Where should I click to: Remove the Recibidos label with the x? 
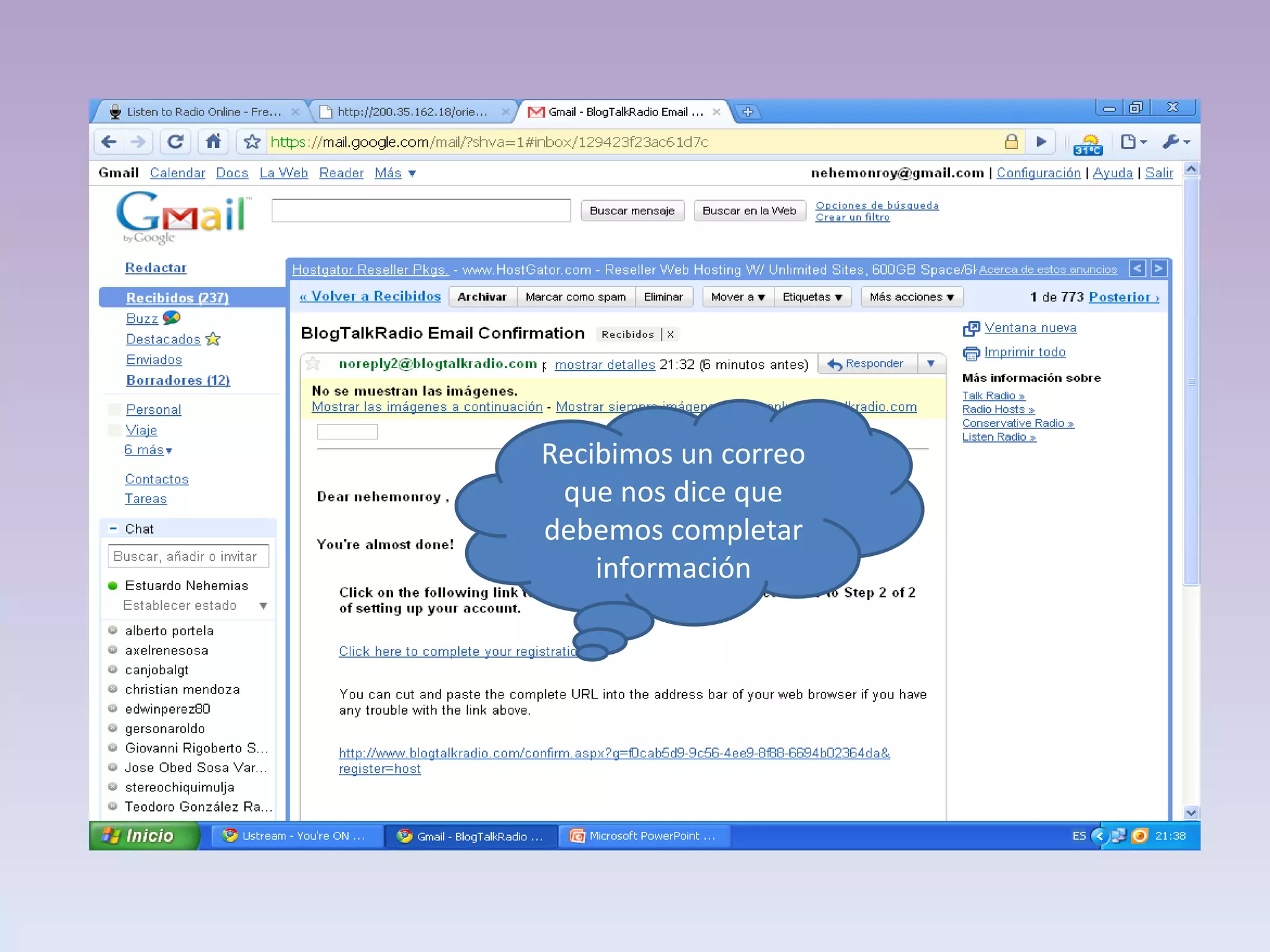[x=670, y=334]
